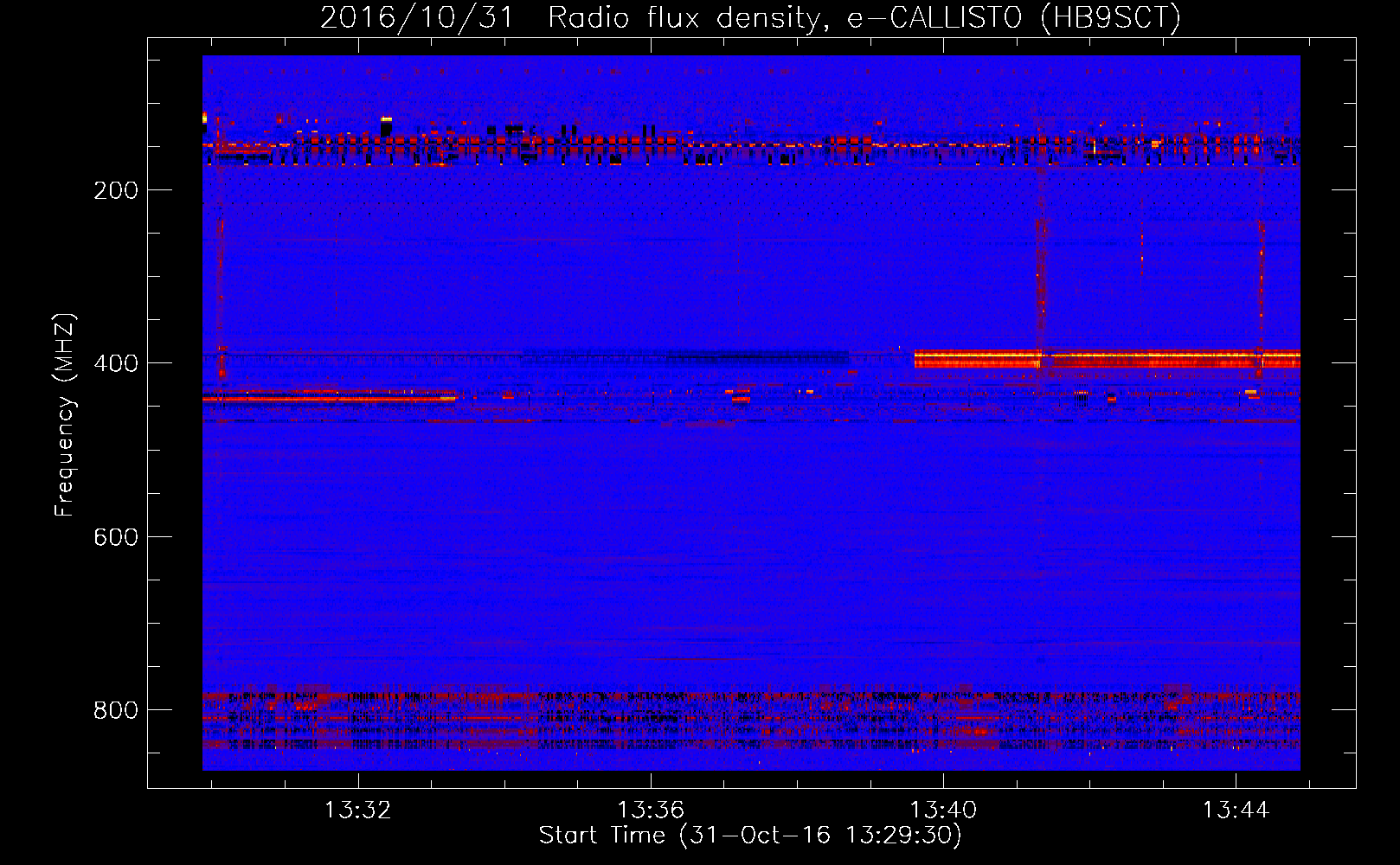Screen dimensions: 1400x865
Task: Click the 13:32 time tick label
Action: 357,810
